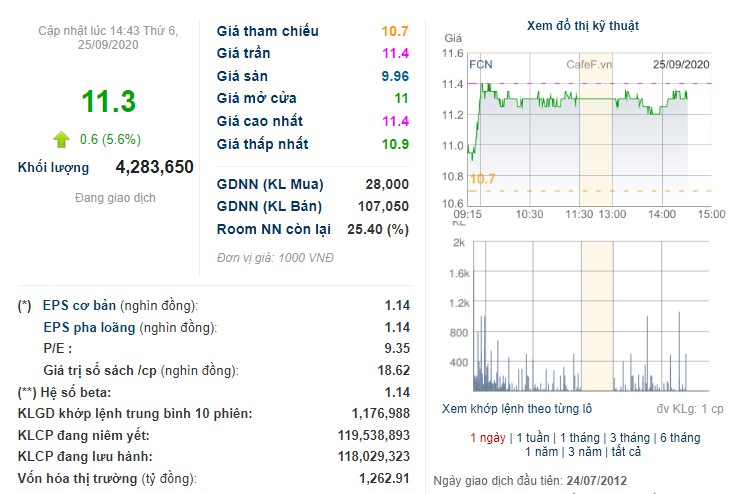Click the Khối lượng value 4,283,650
The image size is (747, 494).
pos(154,167)
